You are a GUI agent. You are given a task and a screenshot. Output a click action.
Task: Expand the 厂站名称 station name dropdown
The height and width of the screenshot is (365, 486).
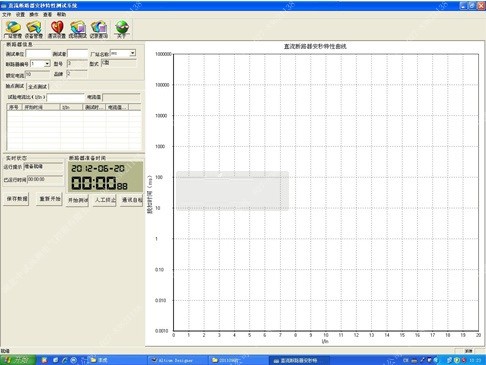(133, 53)
